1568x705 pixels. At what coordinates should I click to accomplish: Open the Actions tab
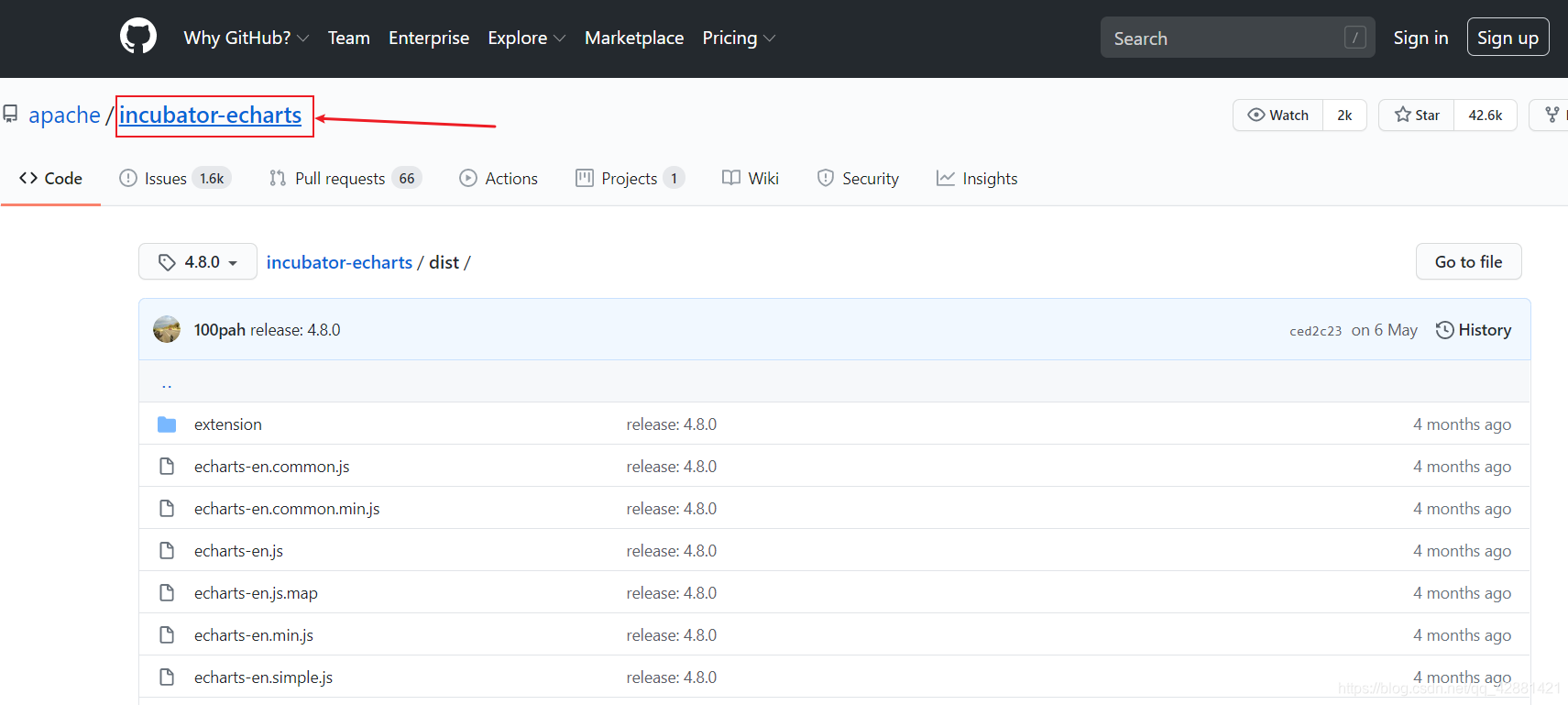499,178
